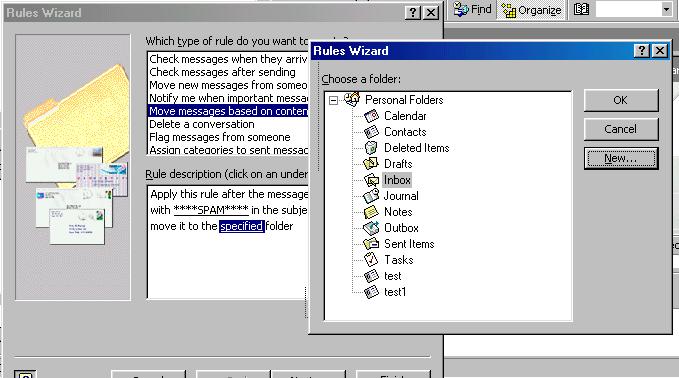This screenshot has width=679, height=378.
Task: Select the Deleted Items trash icon
Action: (x=371, y=148)
